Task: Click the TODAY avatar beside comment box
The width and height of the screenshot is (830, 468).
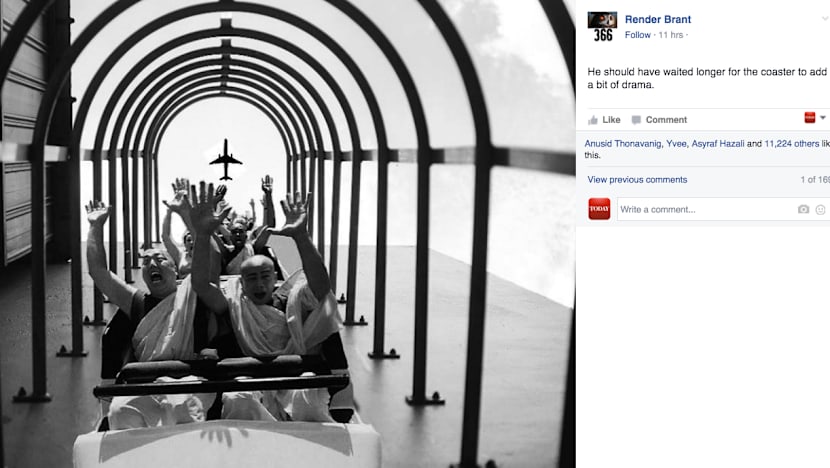Action: (599, 209)
